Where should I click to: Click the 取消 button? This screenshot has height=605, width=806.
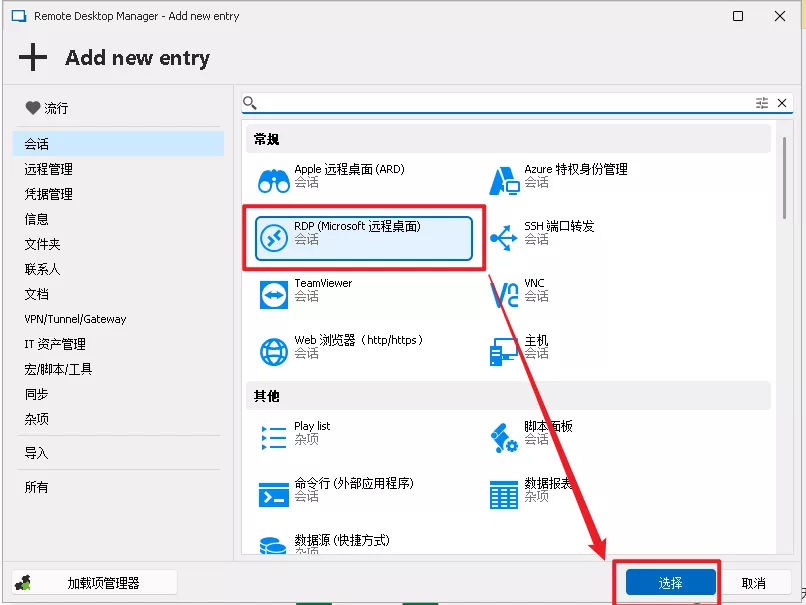[x=754, y=582]
